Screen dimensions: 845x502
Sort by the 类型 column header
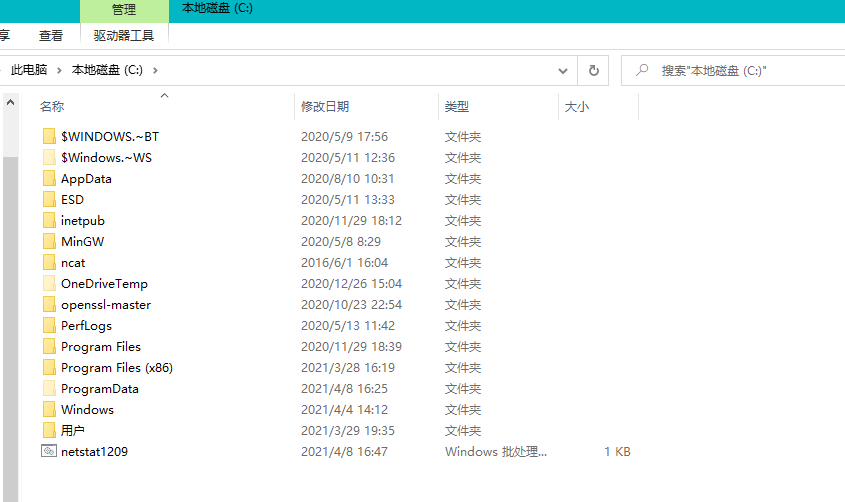click(x=456, y=107)
